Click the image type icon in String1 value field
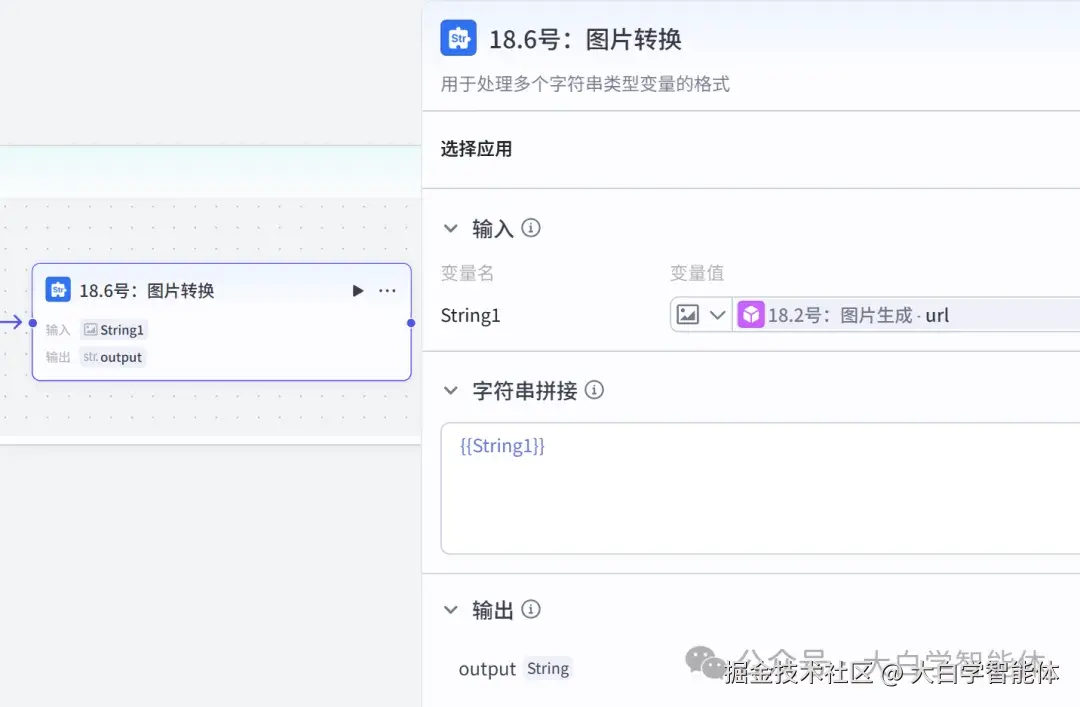 pyautogui.click(x=688, y=314)
